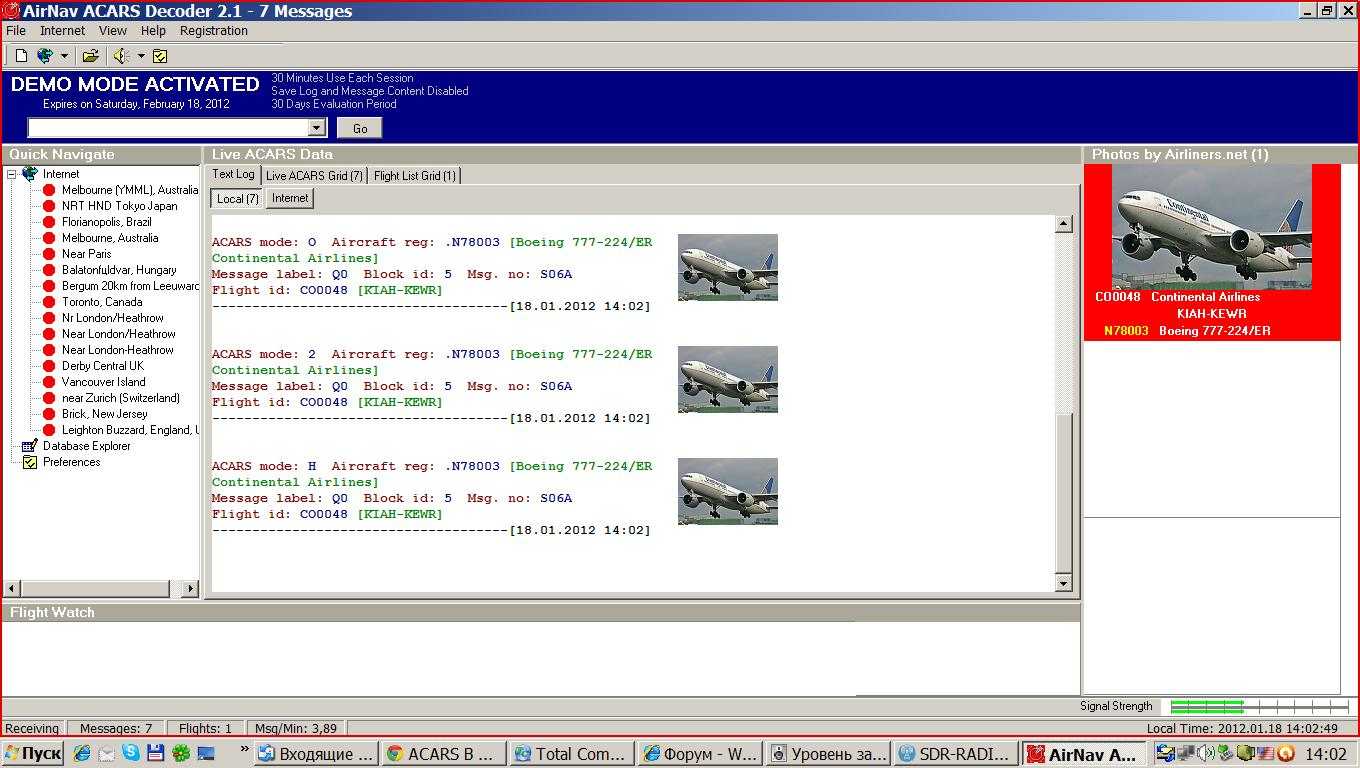Image resolution: width=1360 pixels, height=768 pixels.
Task: Switch to the SDR-RADI... taskbar window
Action: (955, 754)
